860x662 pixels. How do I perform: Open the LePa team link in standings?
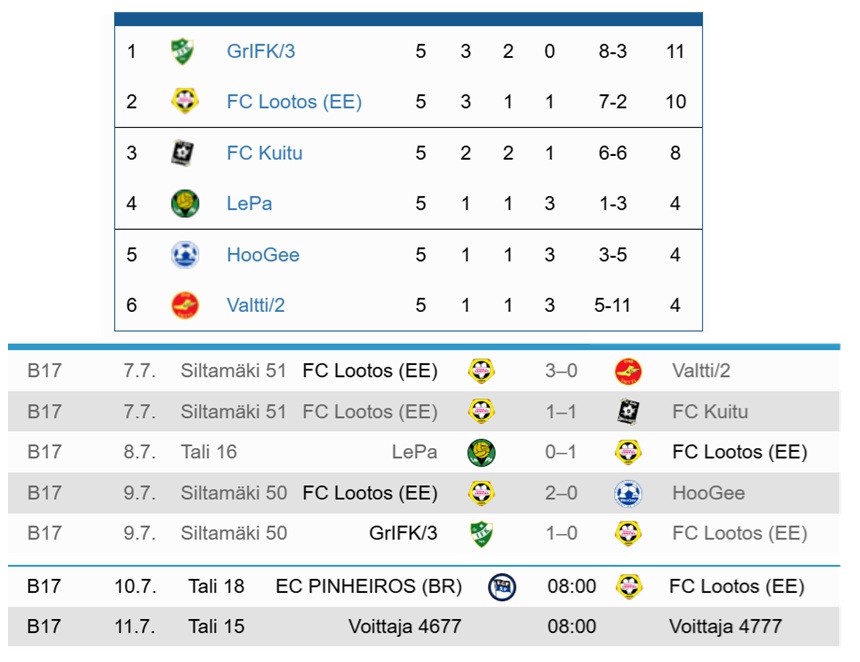click(249, 203)
